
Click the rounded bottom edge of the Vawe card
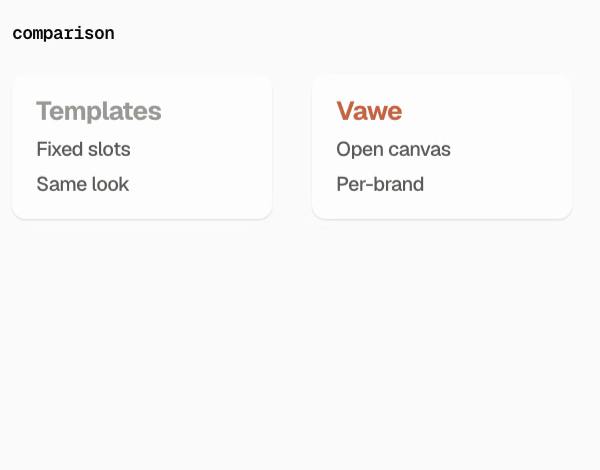point(442,219)
